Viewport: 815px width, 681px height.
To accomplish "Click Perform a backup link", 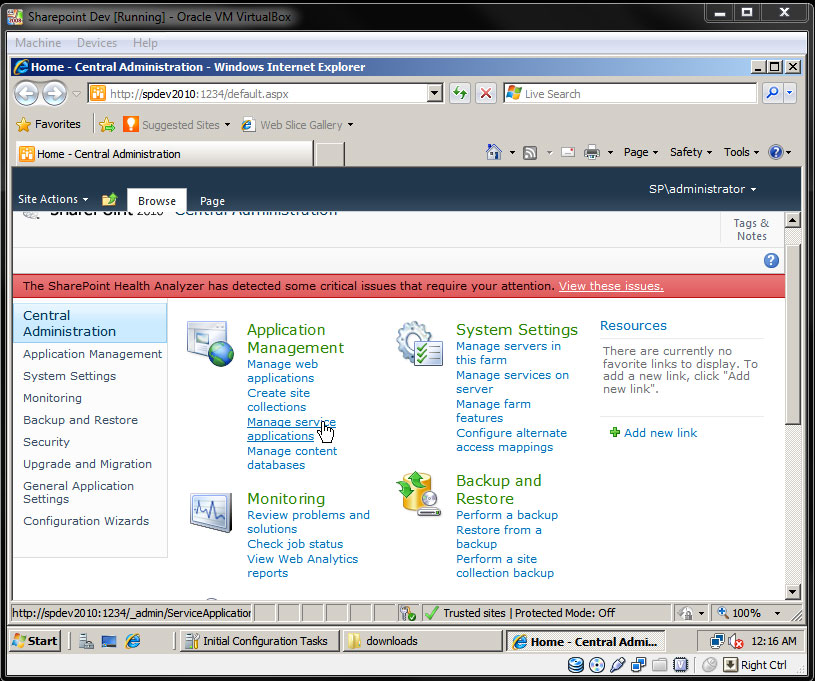I will click(507, 515).
